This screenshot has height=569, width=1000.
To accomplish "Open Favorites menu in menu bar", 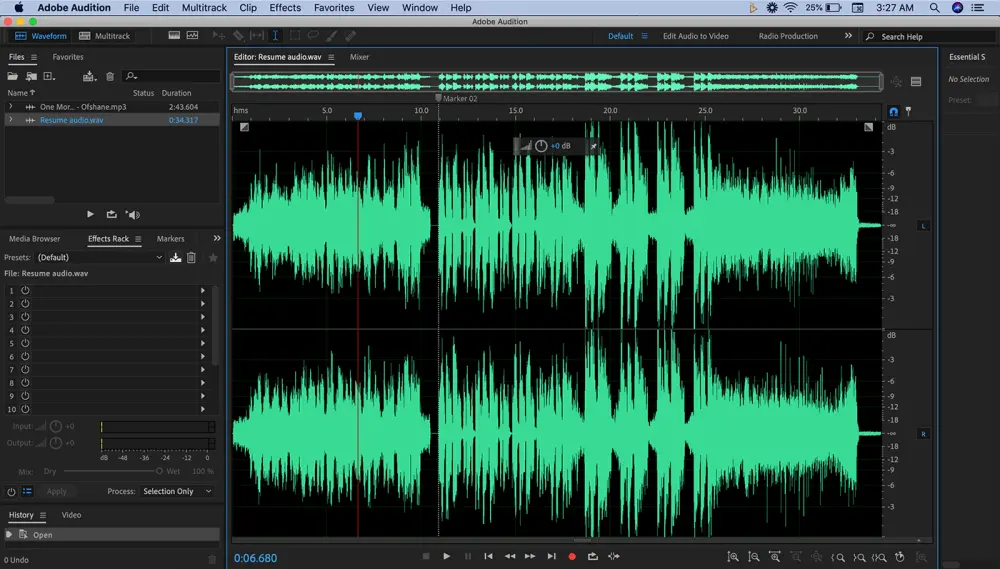I will (334, 8).
